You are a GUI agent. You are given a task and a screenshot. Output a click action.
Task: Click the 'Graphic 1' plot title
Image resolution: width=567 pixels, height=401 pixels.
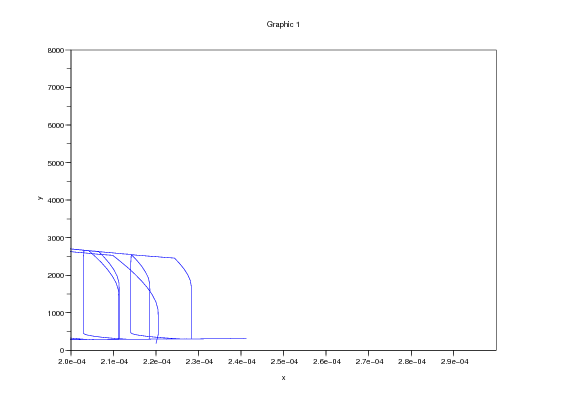(283, 25)
